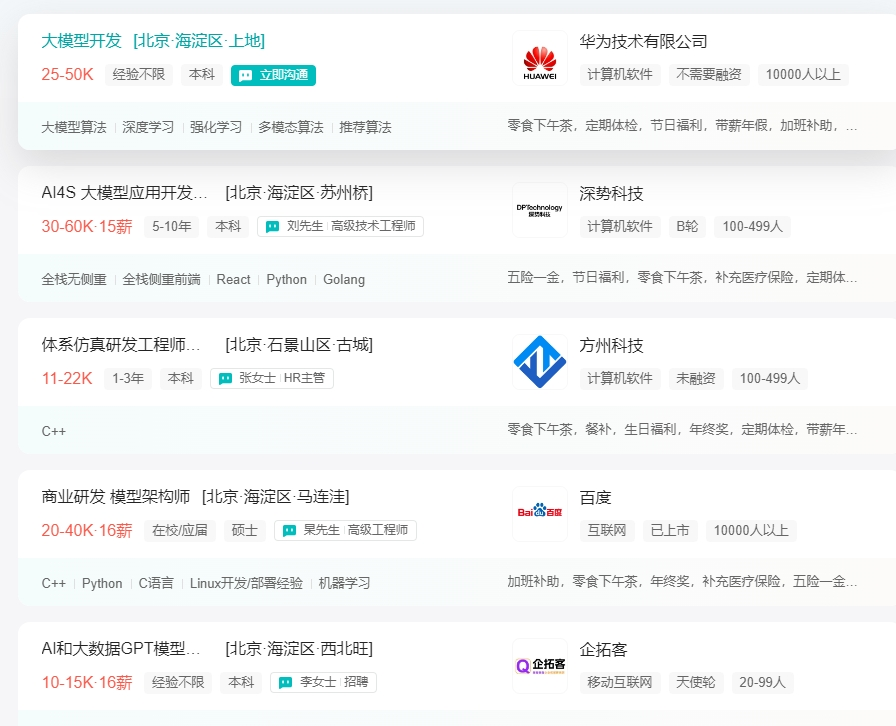Open the AI4S 大模型应用开发 job posting
This screenshot has height=726, width=896.
pyautogui.click(x=124, y=193)
